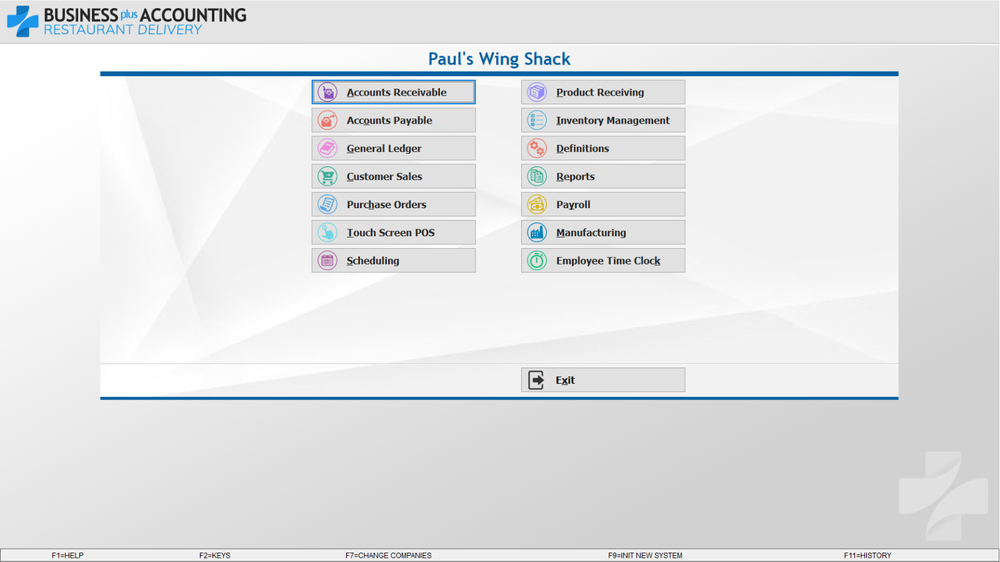Click the Accounts Payable icon
Image resolution: width=1000 pixels, height=562 pixels.
[327, 120]
